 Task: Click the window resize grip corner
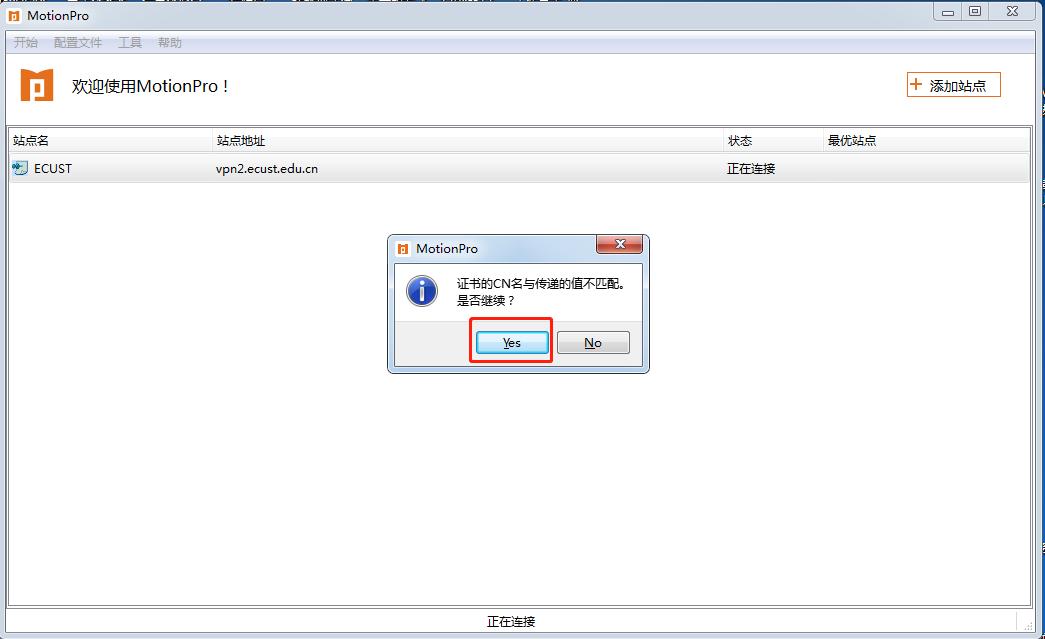[x=1028, y=625]
